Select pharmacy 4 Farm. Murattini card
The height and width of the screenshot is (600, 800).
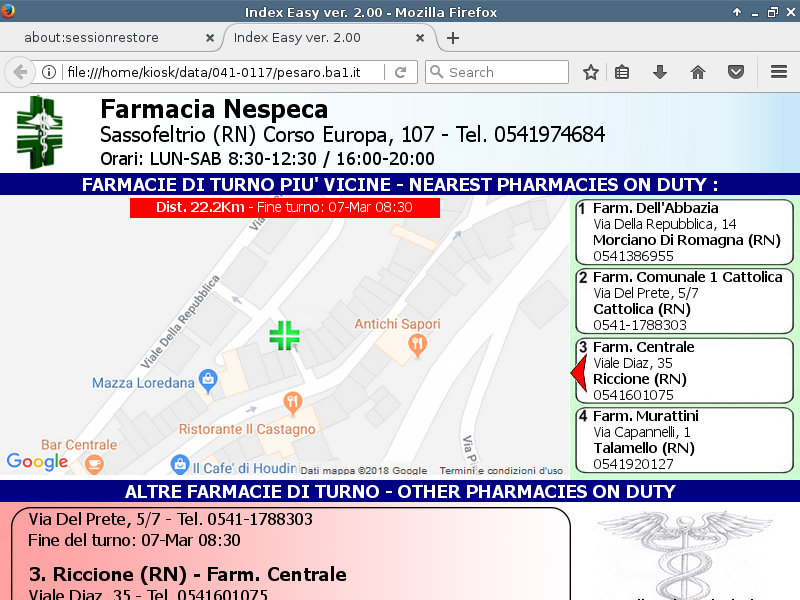(x=684, y=440)
